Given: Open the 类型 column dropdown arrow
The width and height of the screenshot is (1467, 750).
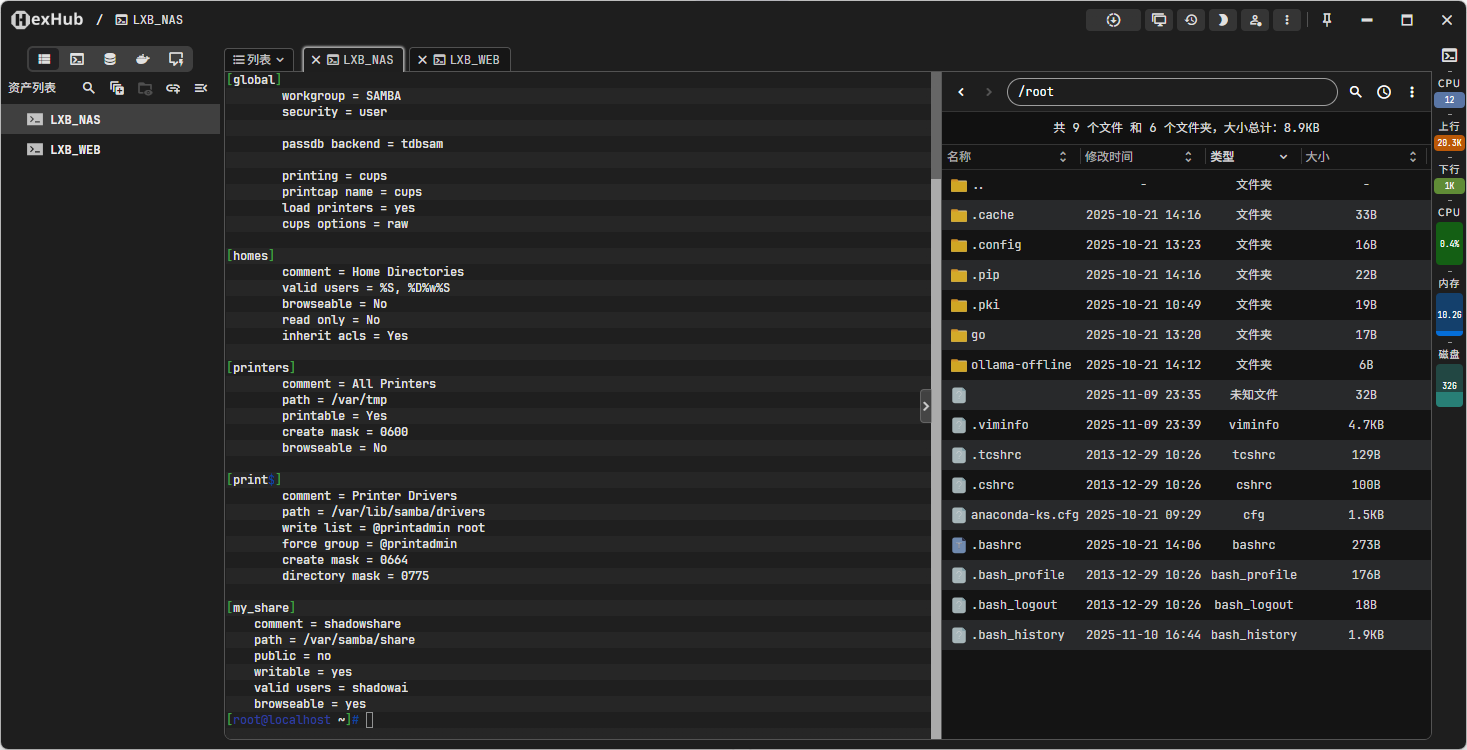Looking at the screenshot, I should pyautogui.click(x=1283, y=157).
